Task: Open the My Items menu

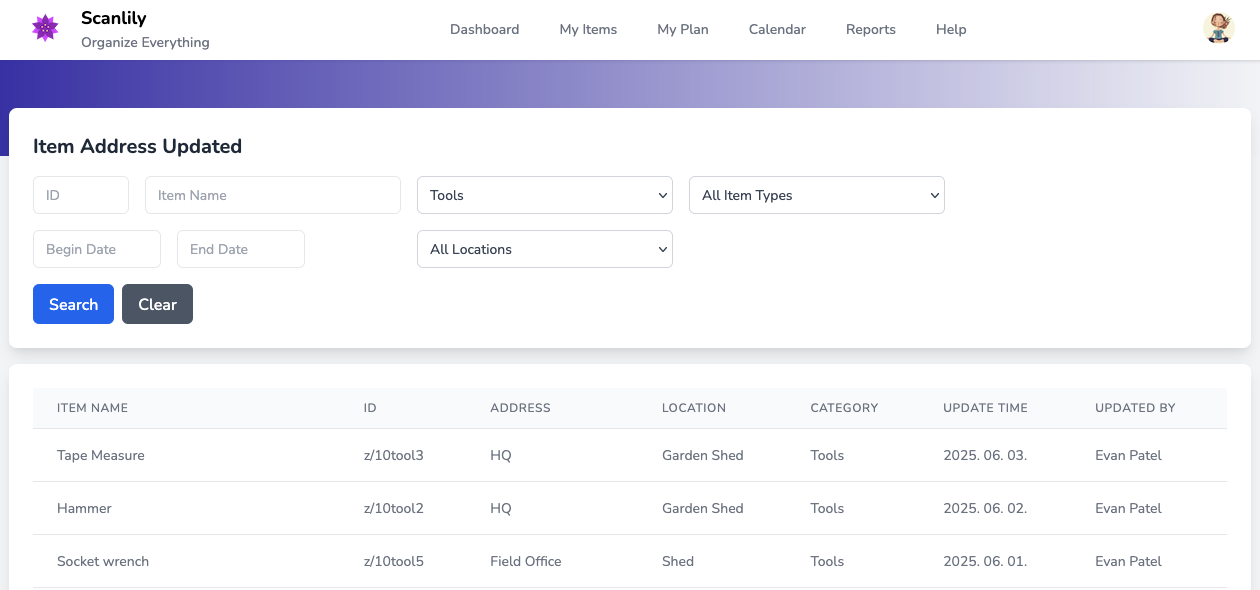Action: 588,29
